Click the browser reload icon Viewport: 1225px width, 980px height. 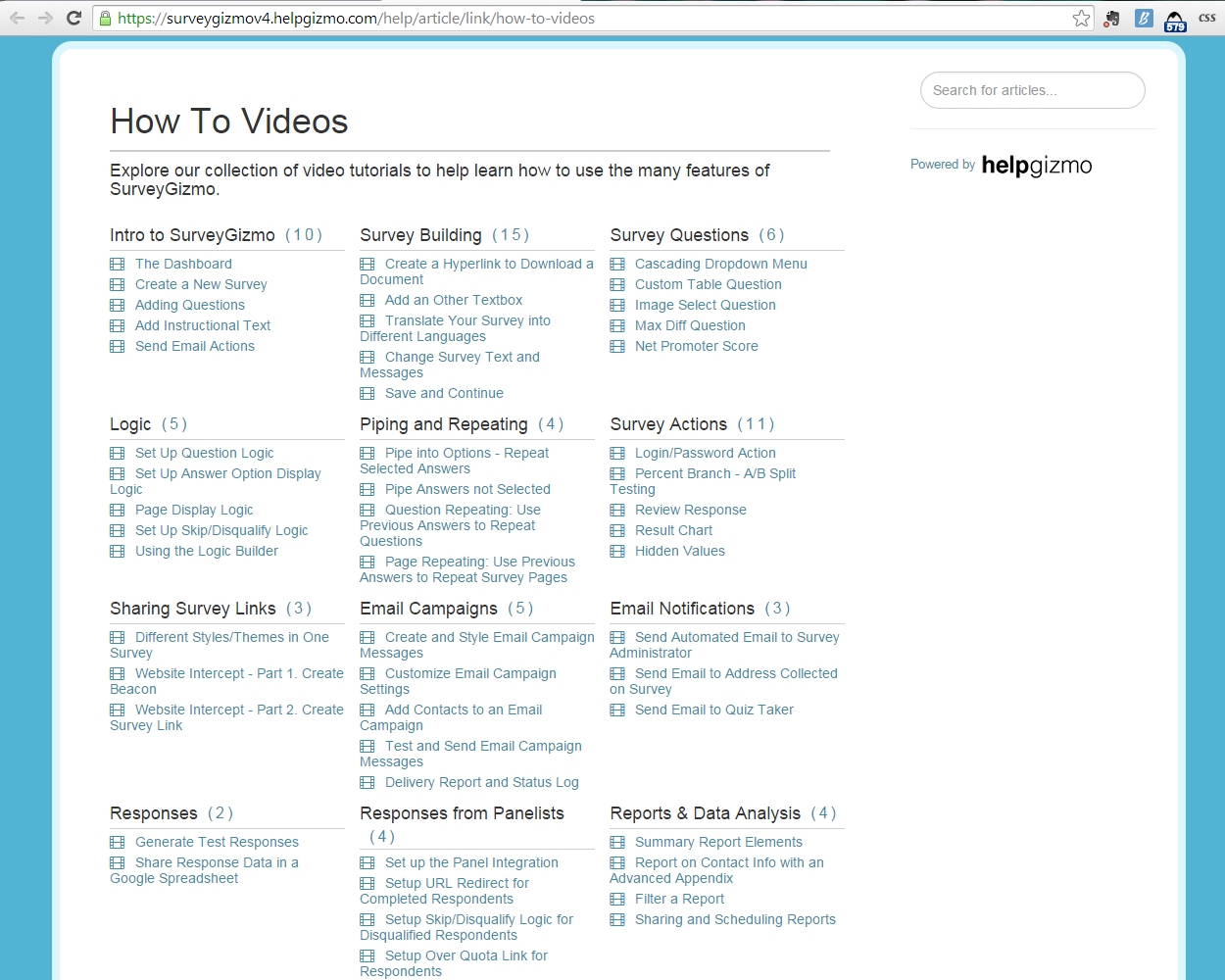[73, 18]
